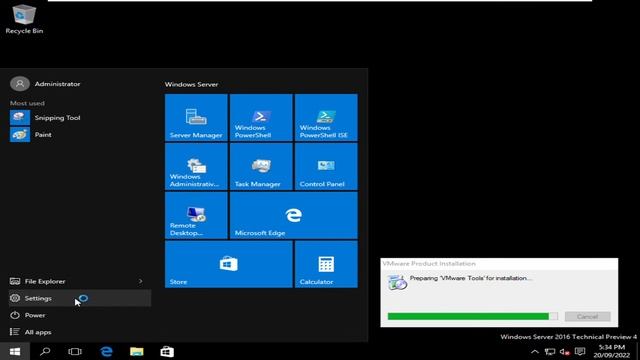
Task: Click the Windows Server group heading
Action: pos(191,84)
